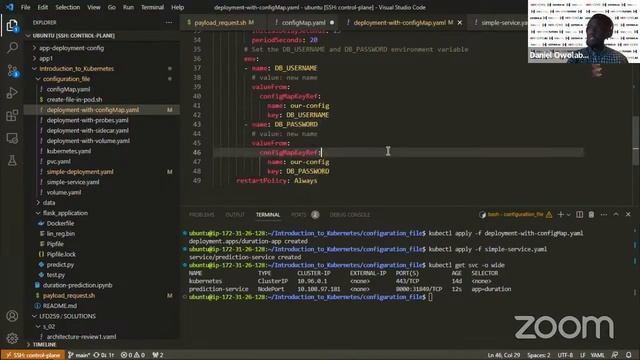The width and height of the screenshot is (640, 360).
Task: Collapse Introduction_to_Kubernetes folder
Action: 76,69
